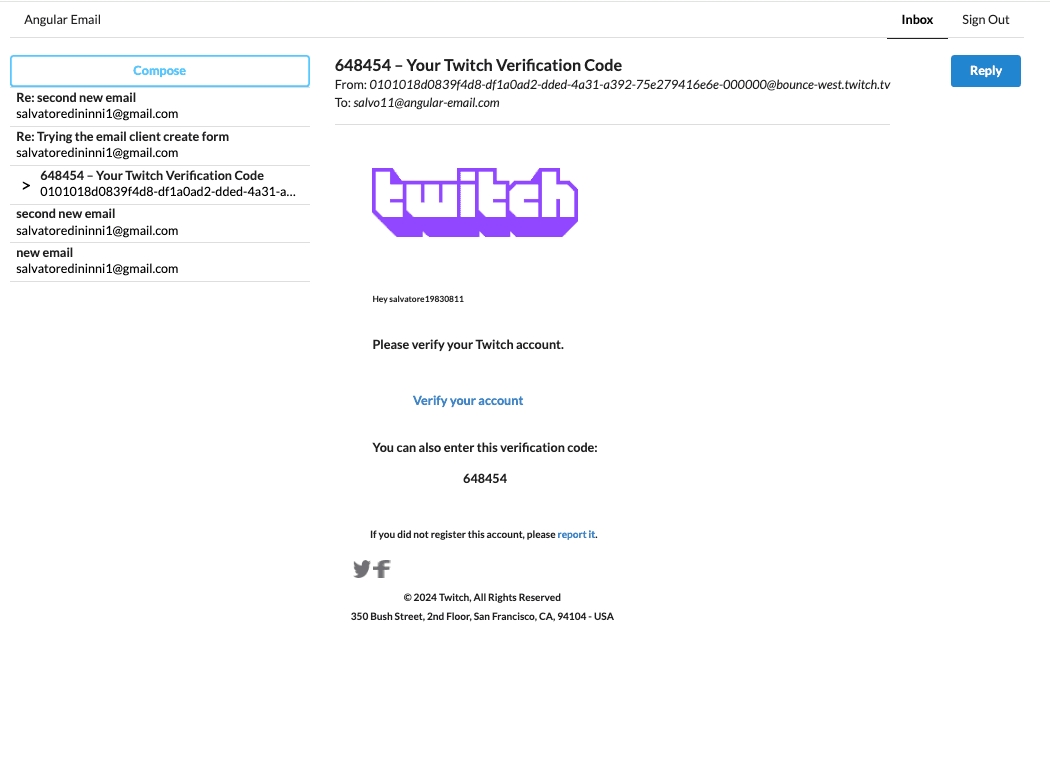The image size is (1050, 757).
Task: Click the recipient address salvo11@angular-email.com
Action: point(426,103)
